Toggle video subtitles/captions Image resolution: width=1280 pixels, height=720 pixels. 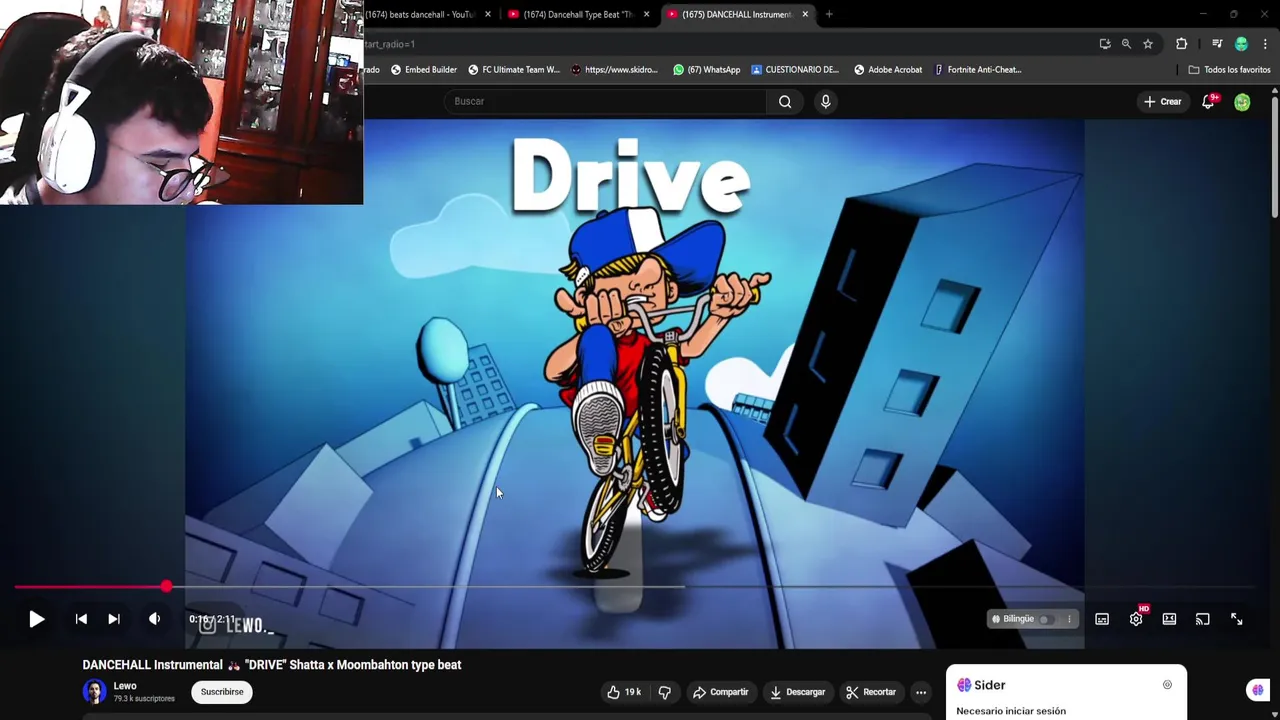pyautogui.click(x=1102, y=619)
